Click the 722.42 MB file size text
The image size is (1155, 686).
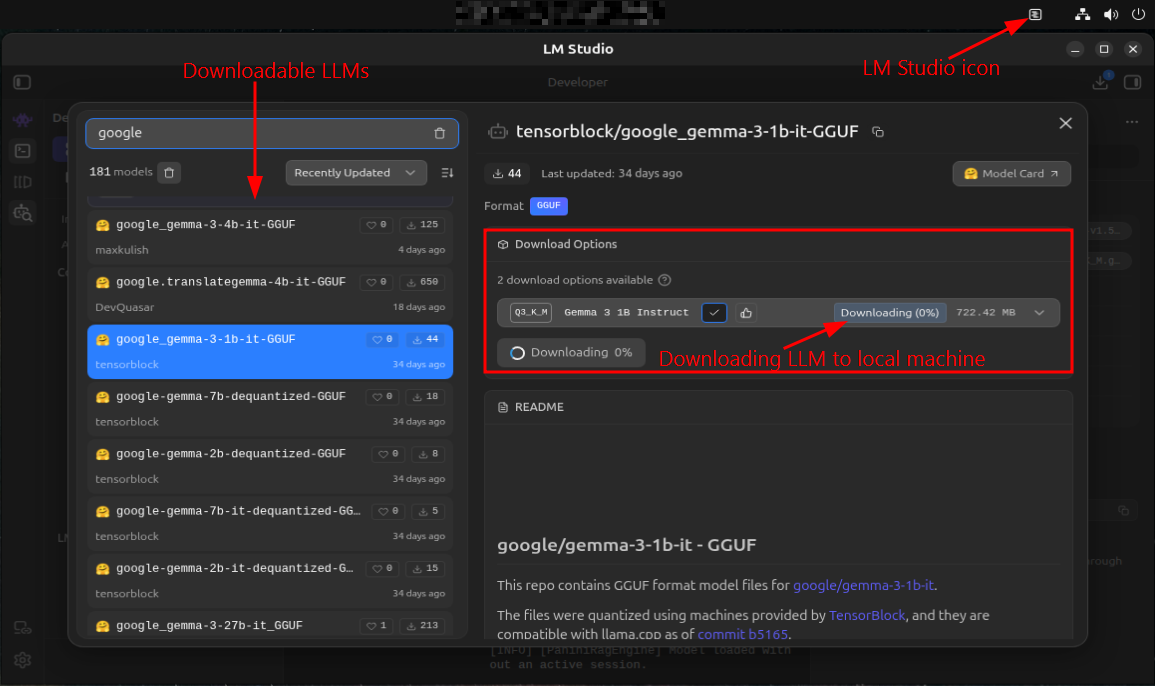click(986, 313)
